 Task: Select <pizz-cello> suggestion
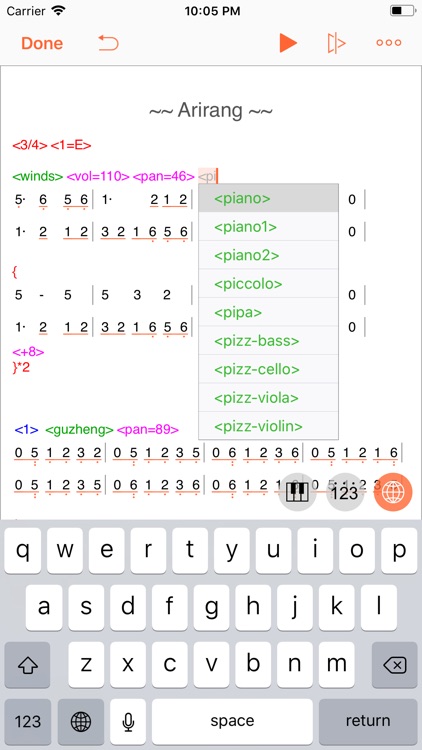pos(268,369)
